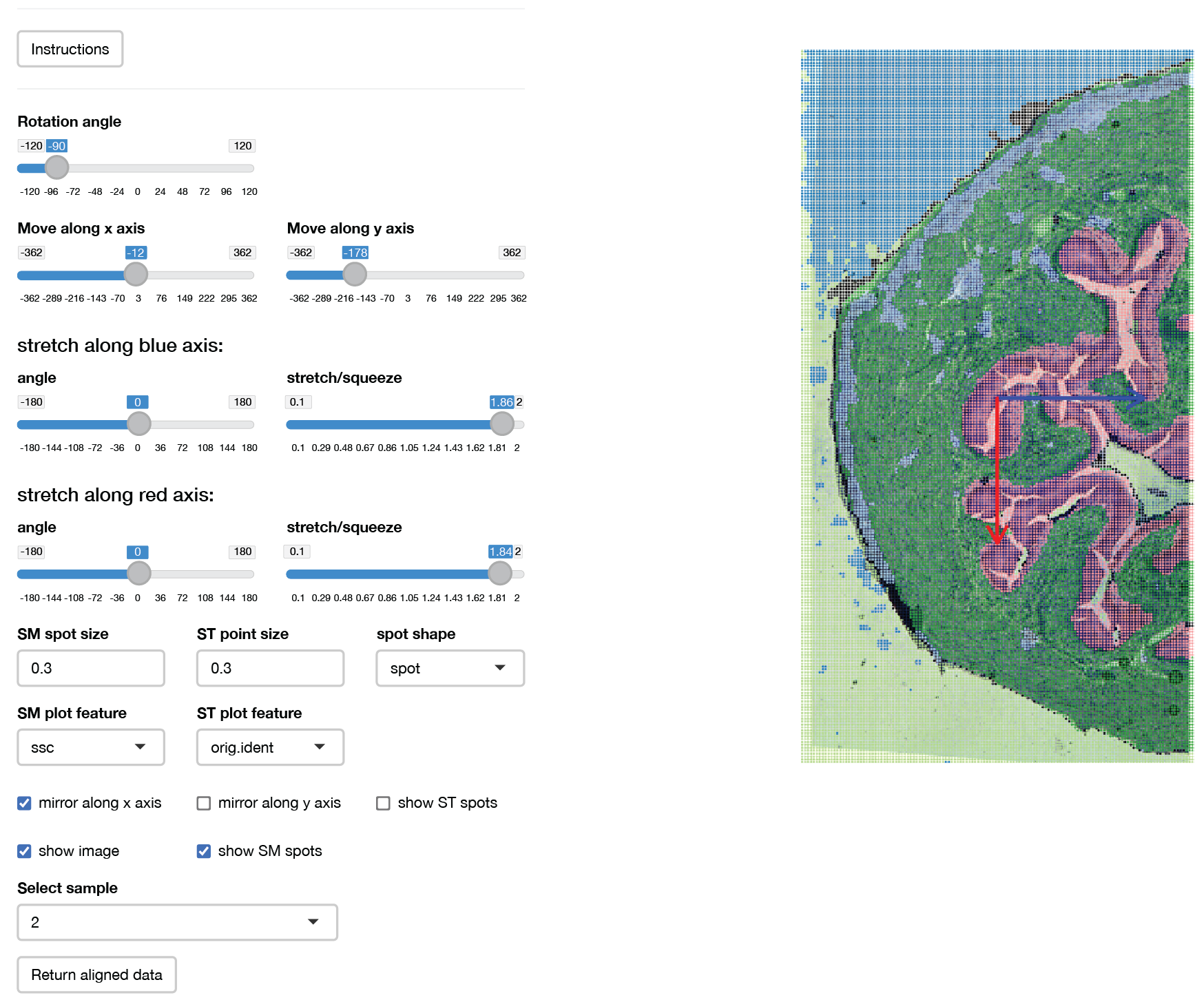Image resolution: width=1204 pixels, height=1002 pixels.
Task: Open the spot shape dropdown
Action: 450,668
